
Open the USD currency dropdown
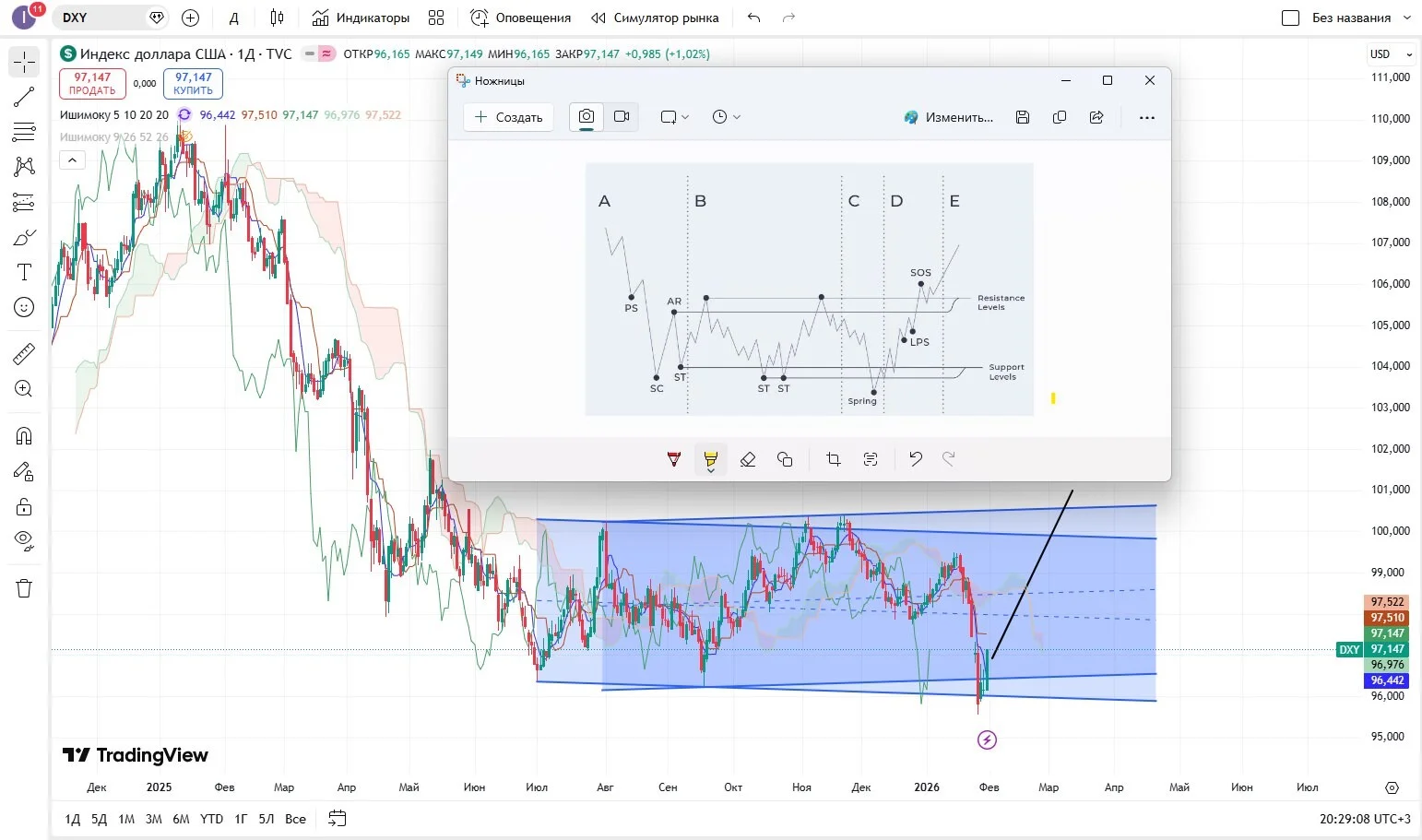[x=1390, y=54]
